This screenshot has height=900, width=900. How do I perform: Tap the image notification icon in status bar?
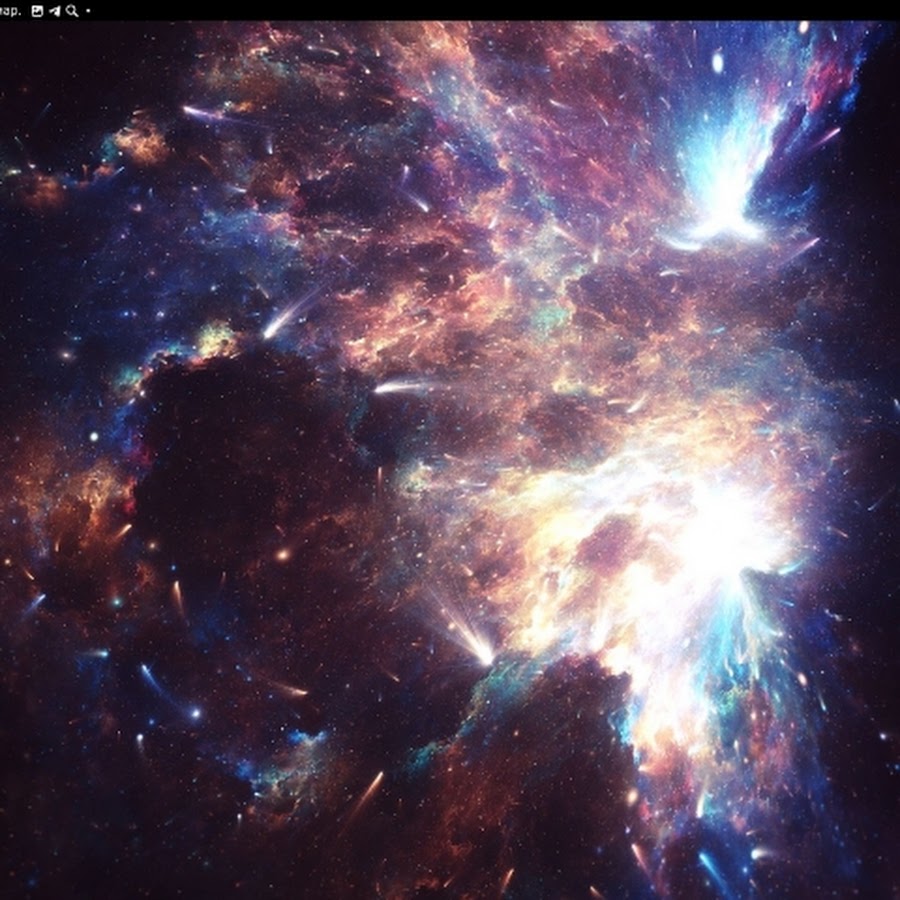pyautogui.click(x=37, y=11)
